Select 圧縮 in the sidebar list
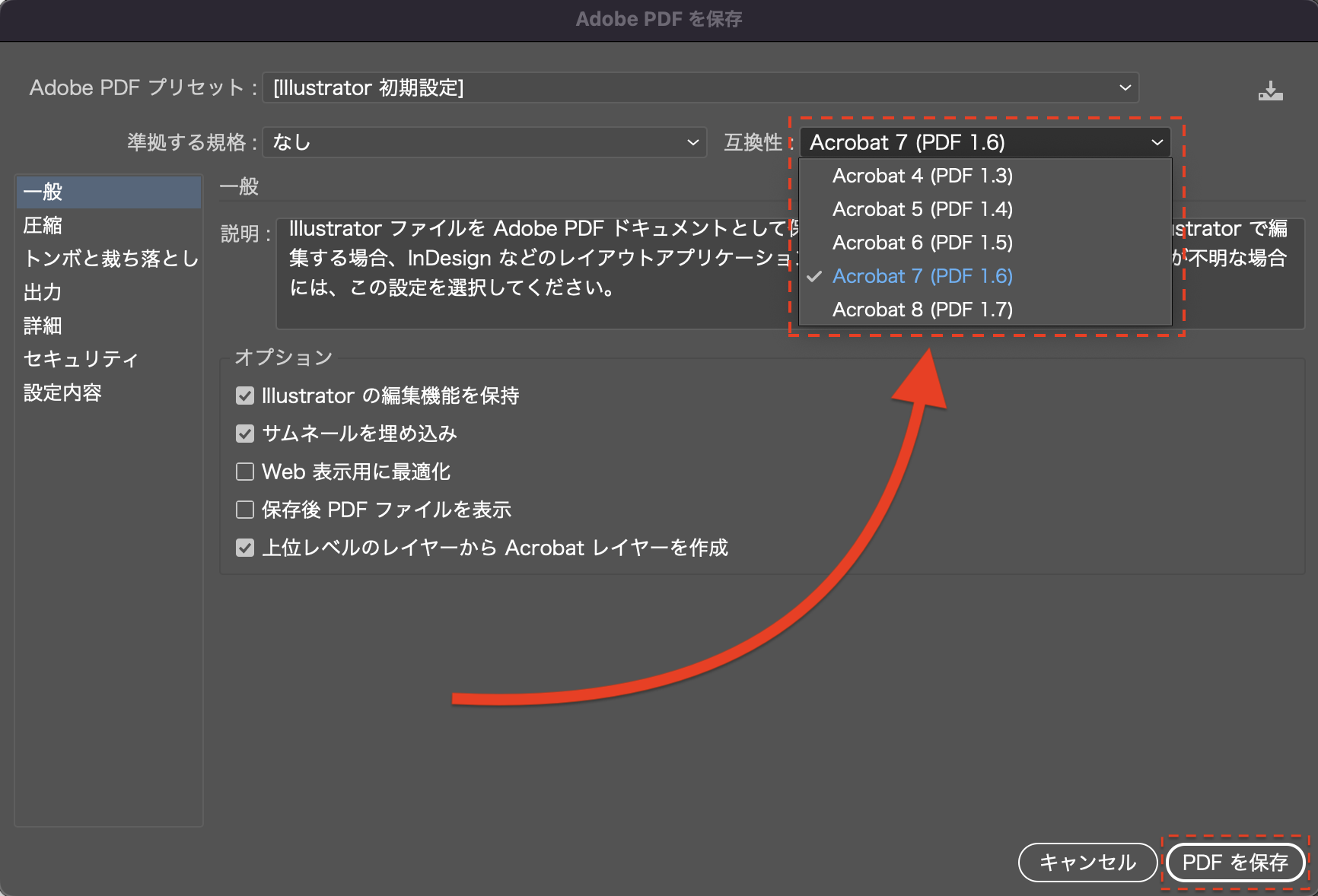1318x896 pixels. [109, 225]
